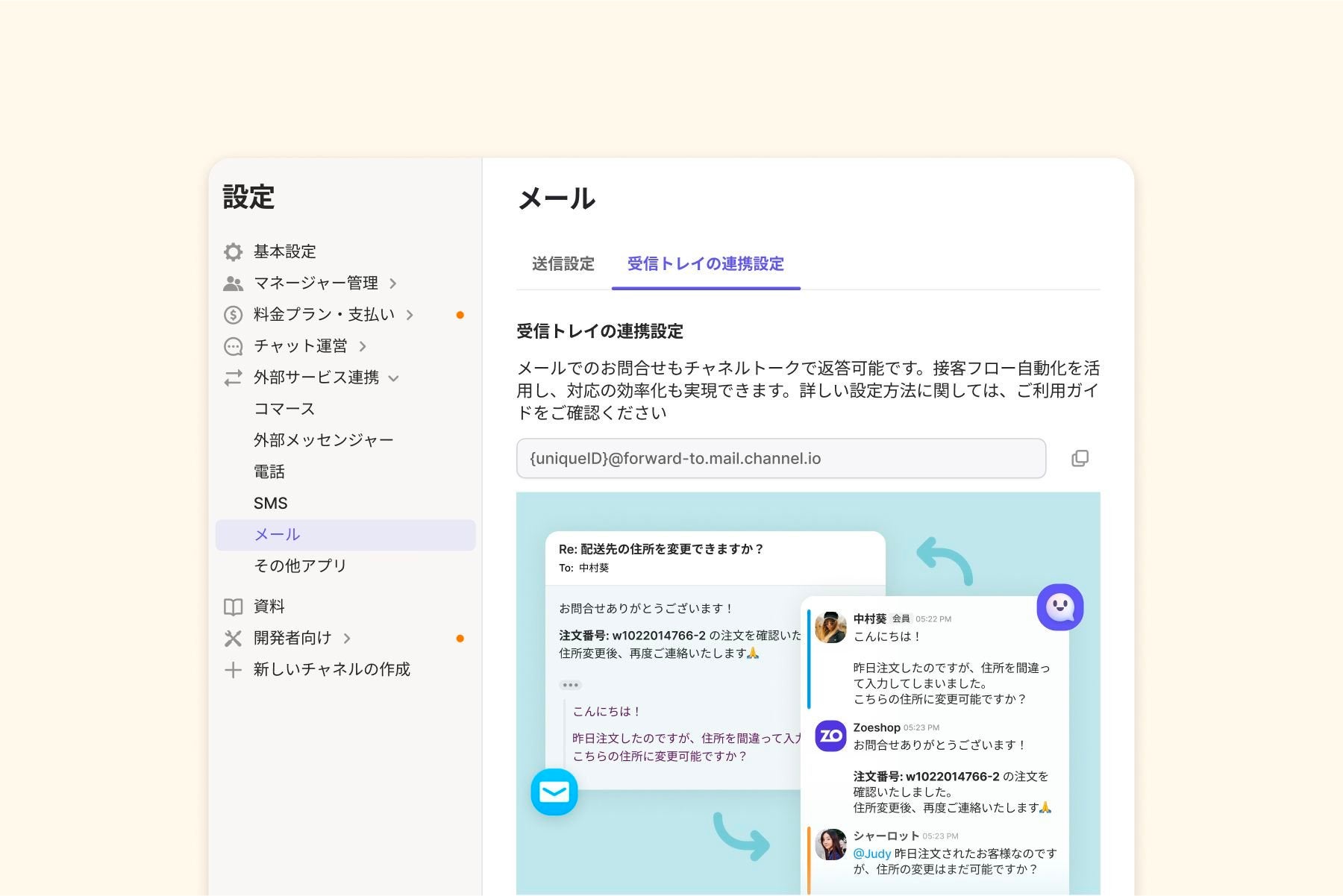Open the SMS submenu item
The image size is (1343, 896).
click(x=270, y=504)
